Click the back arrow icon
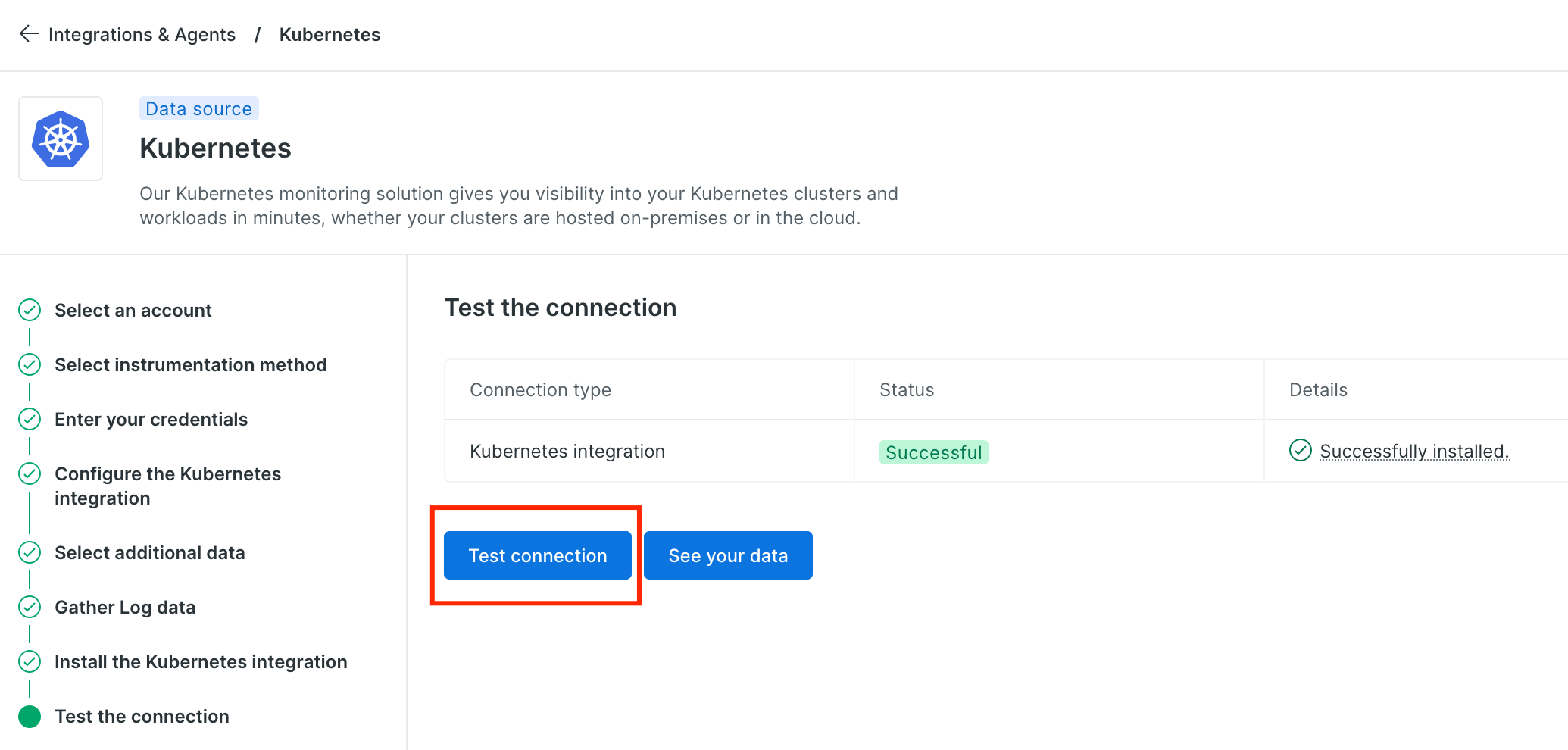Screen dimensions: 1568x750 coord(29,34)
